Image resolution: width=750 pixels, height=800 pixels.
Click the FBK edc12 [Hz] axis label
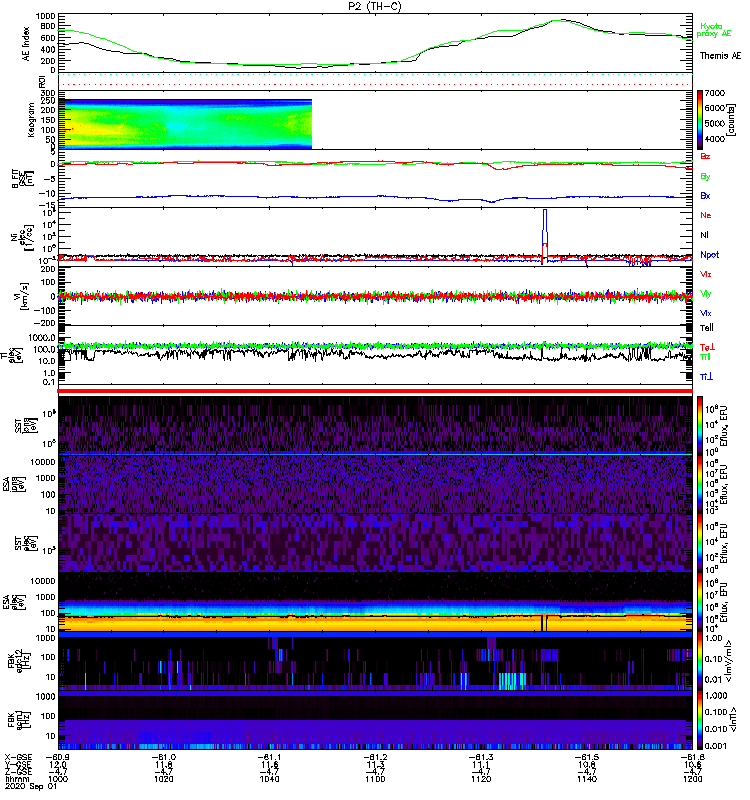click(19, 662)
